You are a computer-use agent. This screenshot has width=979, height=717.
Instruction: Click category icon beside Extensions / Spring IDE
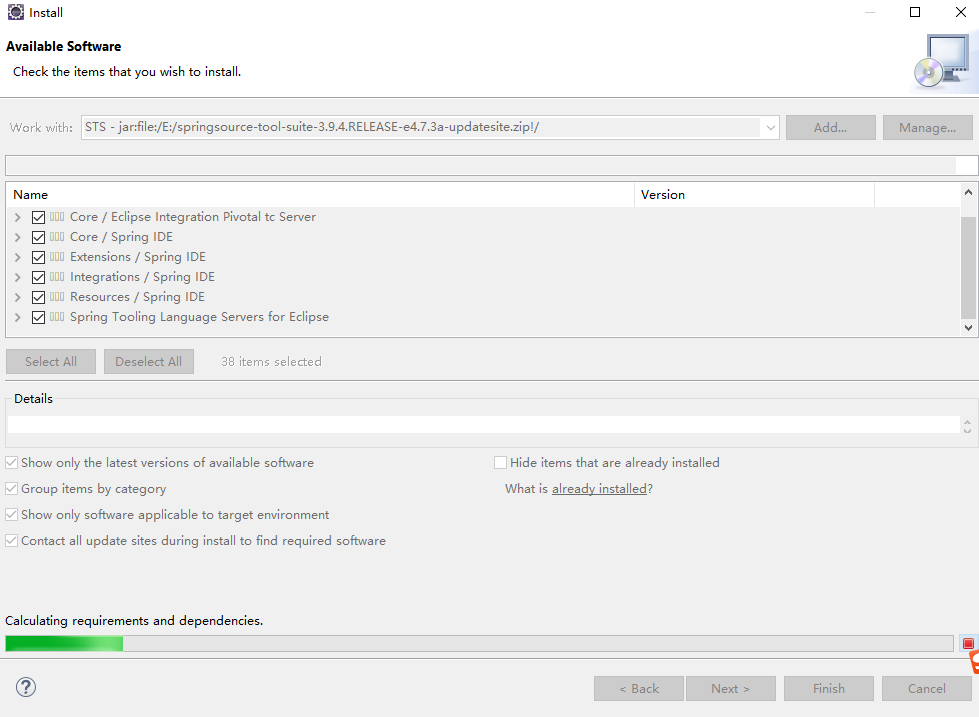[x=57, y=257]
